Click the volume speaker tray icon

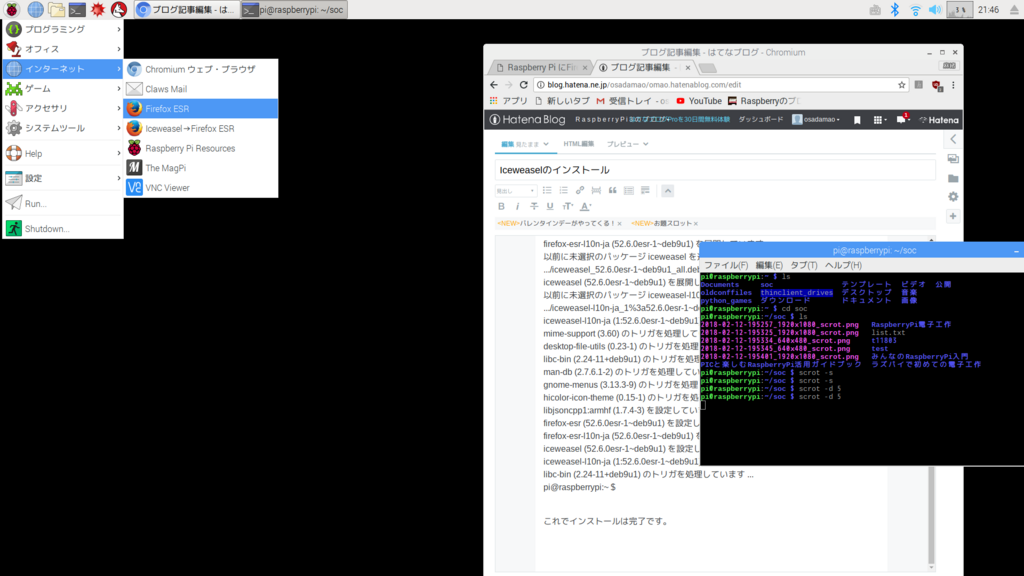pos(935,10)
